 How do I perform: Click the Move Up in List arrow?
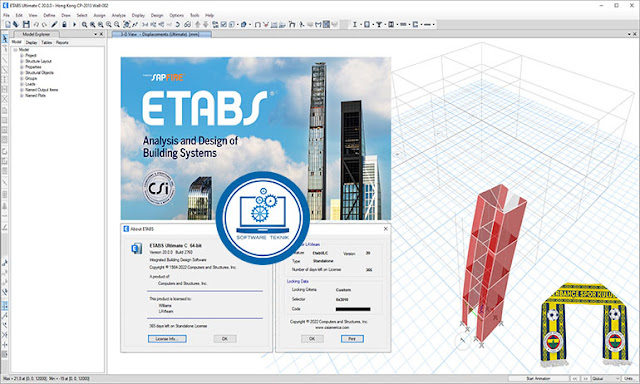pos(198,24)
